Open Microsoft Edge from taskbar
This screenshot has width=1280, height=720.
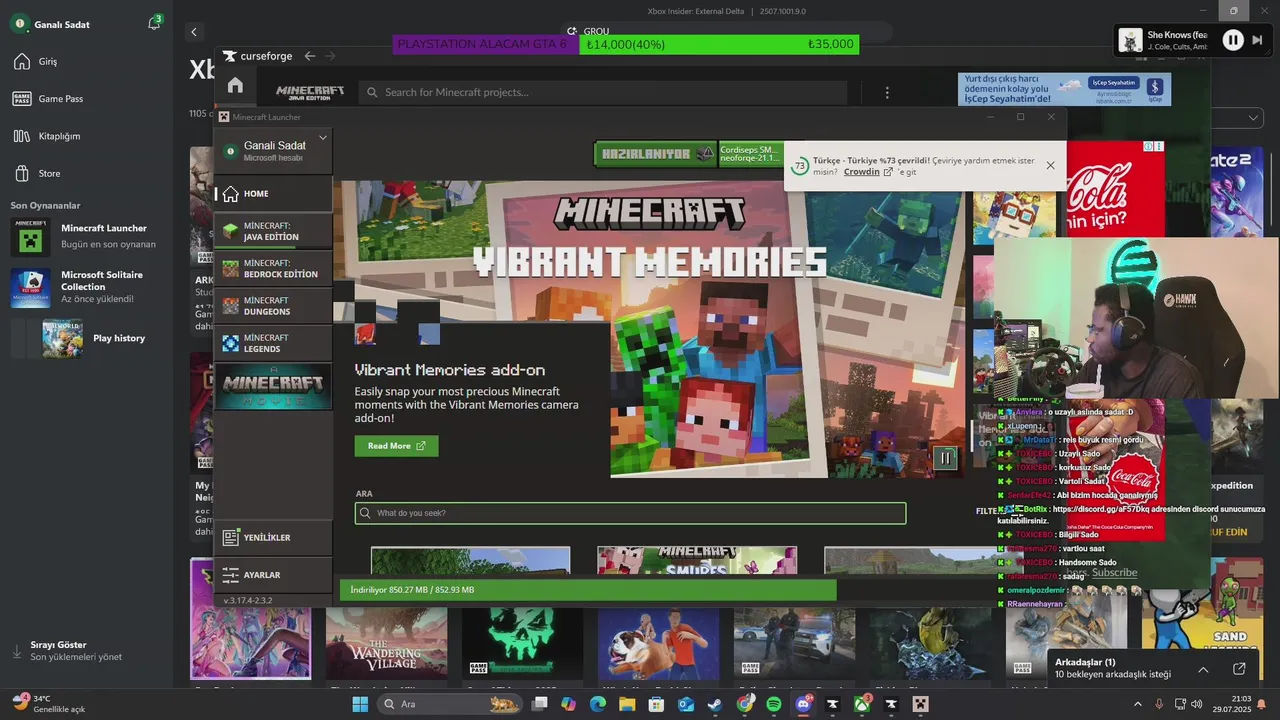point(598,704)
